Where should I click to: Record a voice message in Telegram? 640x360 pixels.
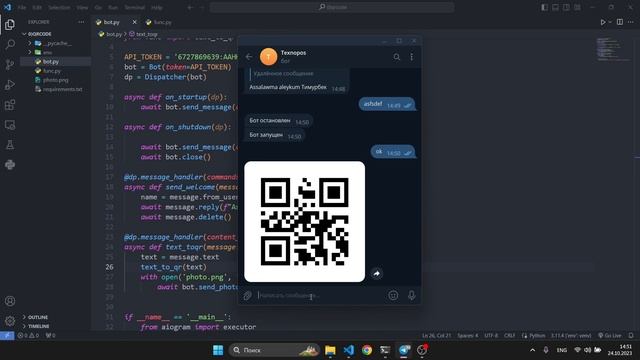pos(411,296)
